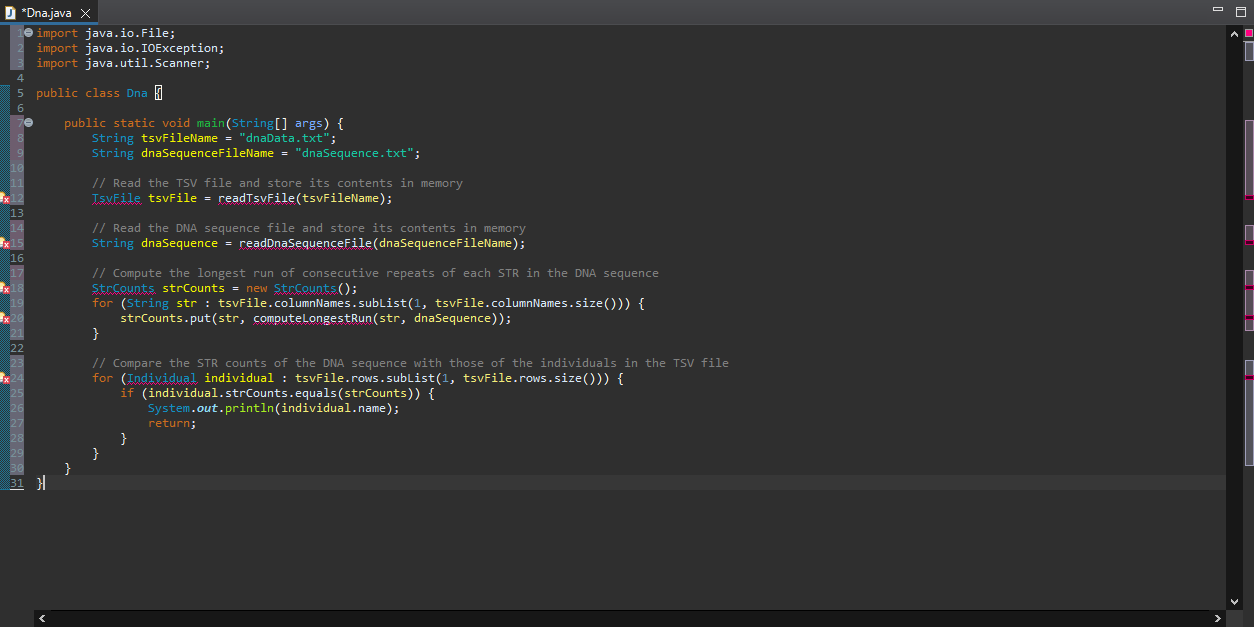Collapse the main method fold at line 7

[x=28, y=123]
